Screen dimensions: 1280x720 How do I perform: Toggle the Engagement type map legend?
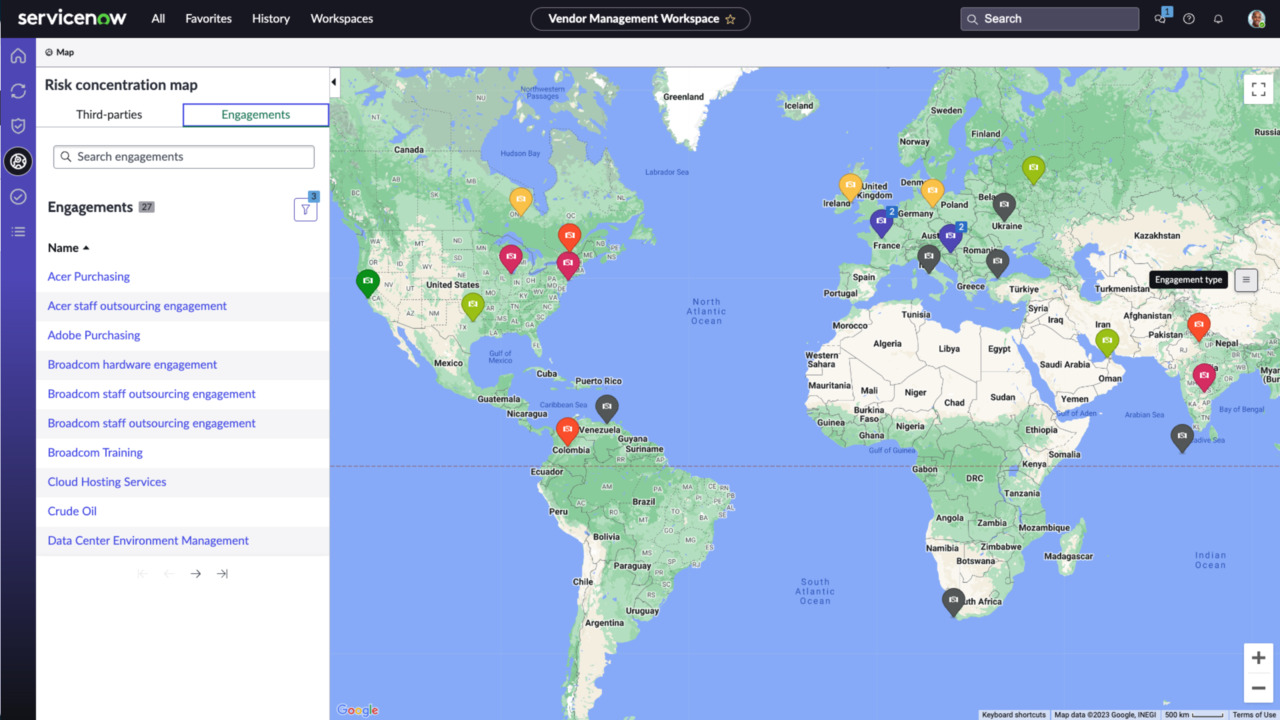[1246, 280]
